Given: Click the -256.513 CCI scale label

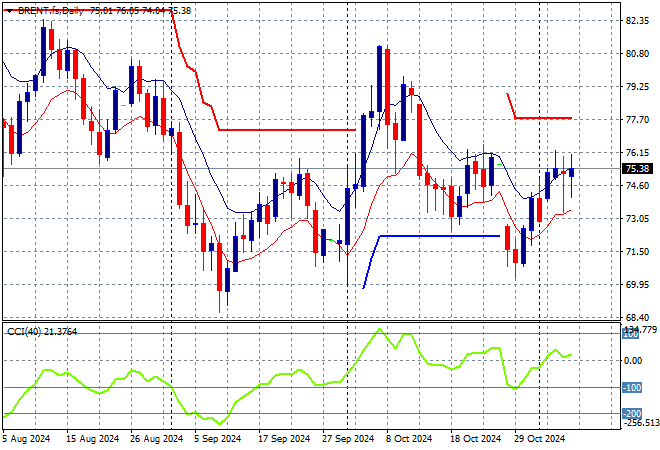Looking at the screenshot, I should point(639,423).
